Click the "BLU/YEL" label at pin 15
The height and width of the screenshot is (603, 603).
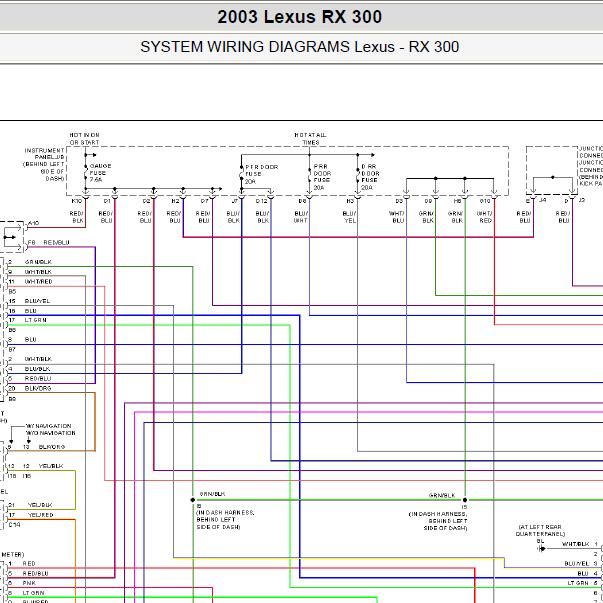tap(37, 301)
